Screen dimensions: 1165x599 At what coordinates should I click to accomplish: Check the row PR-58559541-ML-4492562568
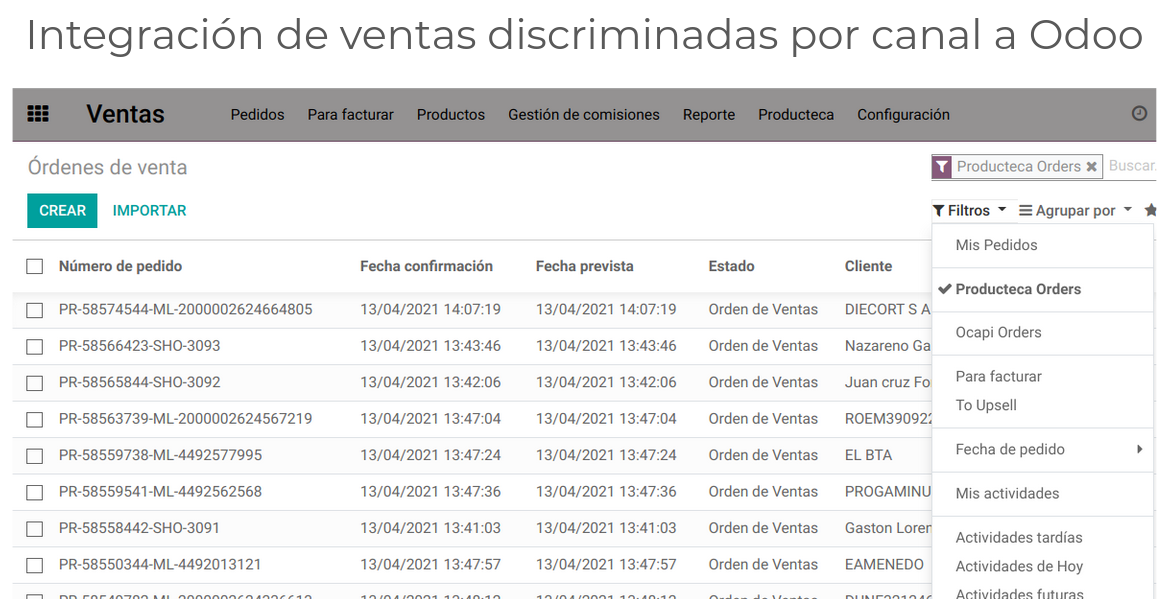click(x=34, y=492)
